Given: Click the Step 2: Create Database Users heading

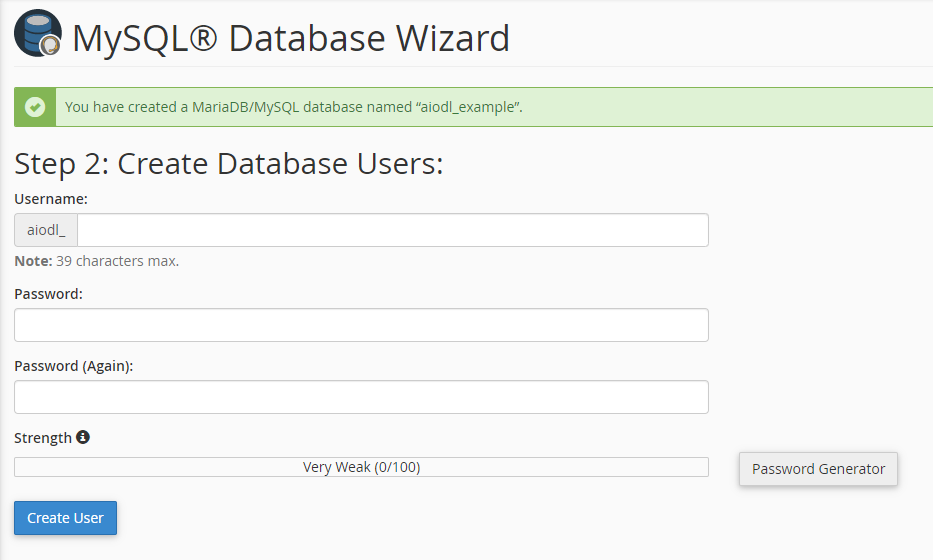Looking at the screenshot, I should 229,164.
